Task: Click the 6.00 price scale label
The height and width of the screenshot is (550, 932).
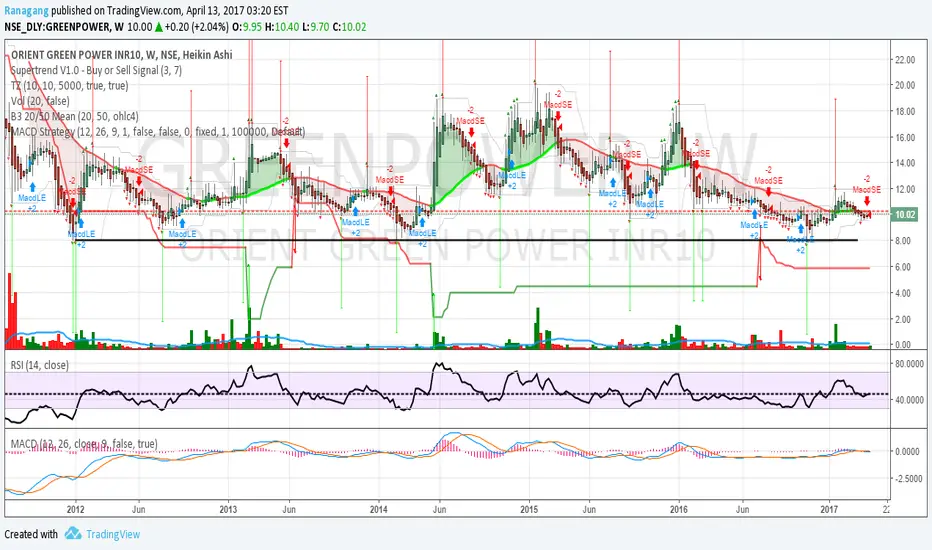Action: (x=903, y=267)
